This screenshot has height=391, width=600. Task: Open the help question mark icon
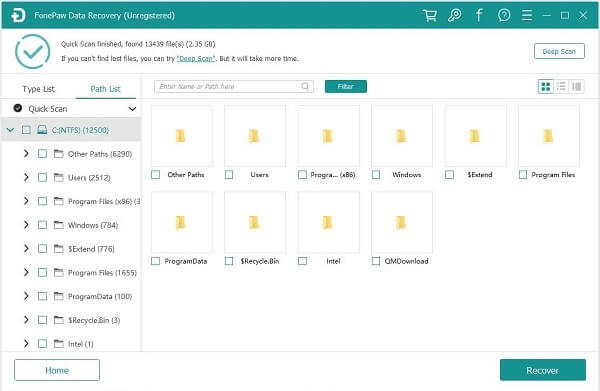pyautogui.click(x=504, y=15)
